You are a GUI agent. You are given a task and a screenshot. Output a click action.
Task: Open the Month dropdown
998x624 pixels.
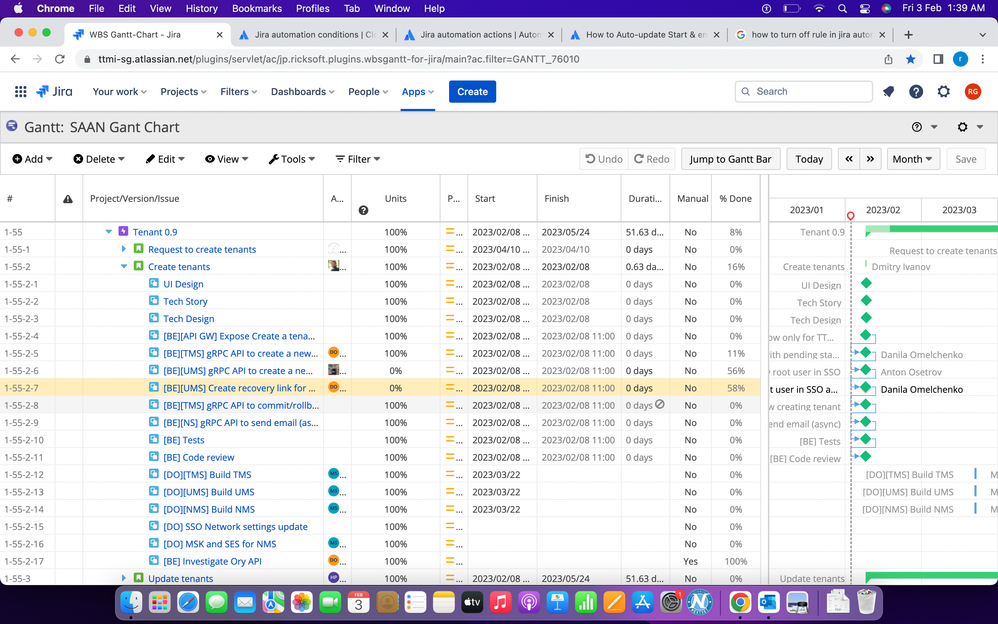(911, 158)
